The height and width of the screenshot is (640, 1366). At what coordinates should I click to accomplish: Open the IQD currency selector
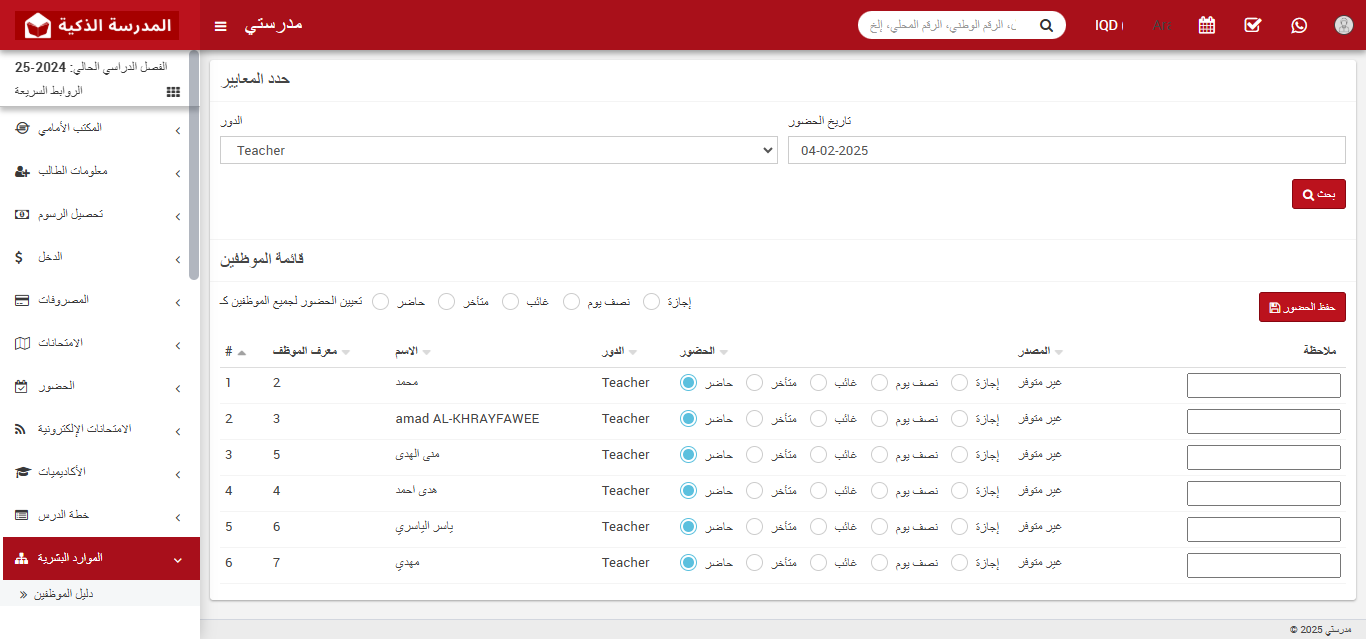tap(1109, 25)
